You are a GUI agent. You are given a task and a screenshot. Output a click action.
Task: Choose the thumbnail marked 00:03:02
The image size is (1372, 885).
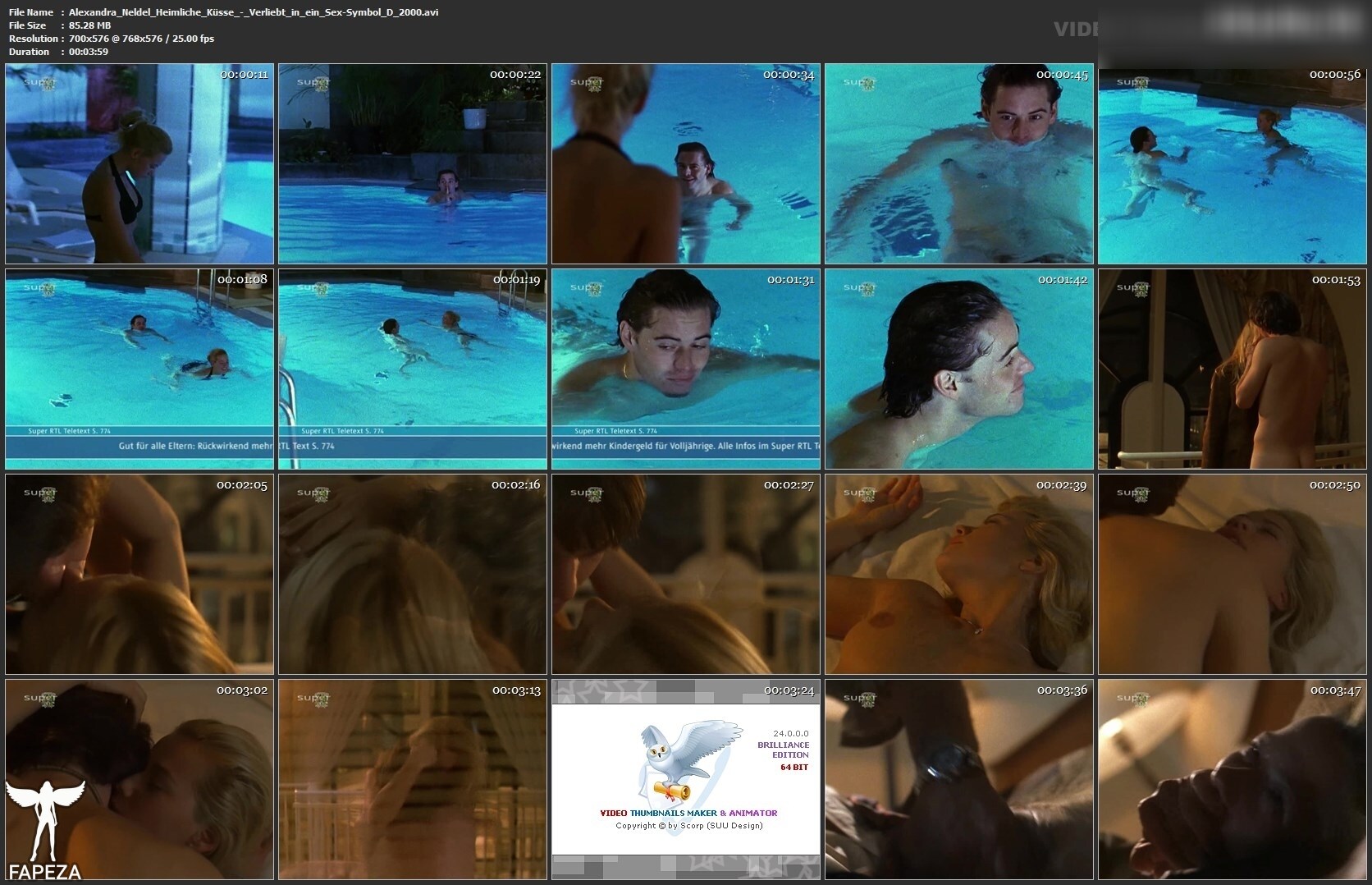click(139, 780)
